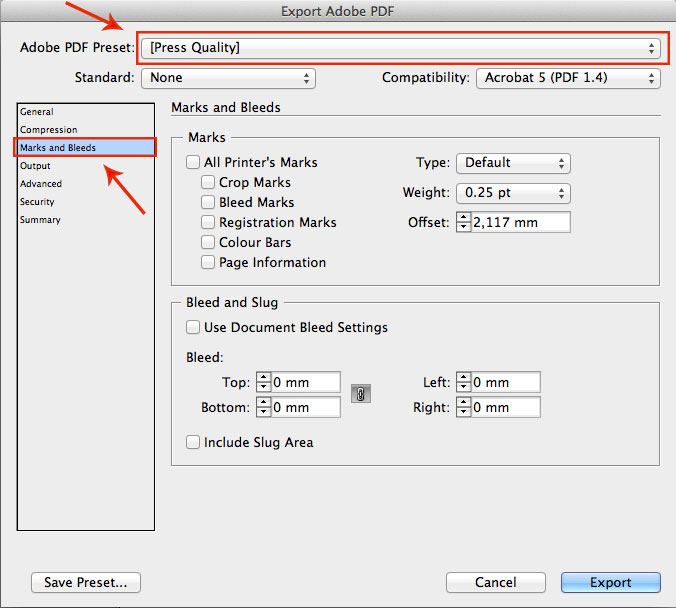Click the Offset stepper arrows
The height and width of the screenshot is (608, 676).
click(x=463, y=222)
